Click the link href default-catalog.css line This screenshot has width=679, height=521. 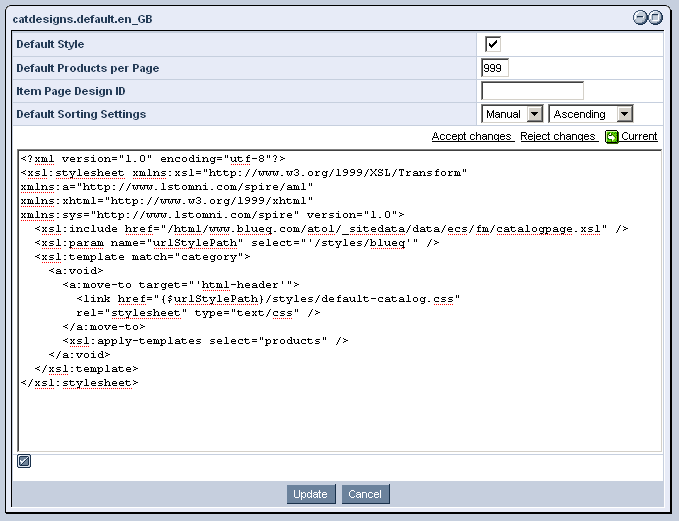pyautogui.click(x=268, y=299)
